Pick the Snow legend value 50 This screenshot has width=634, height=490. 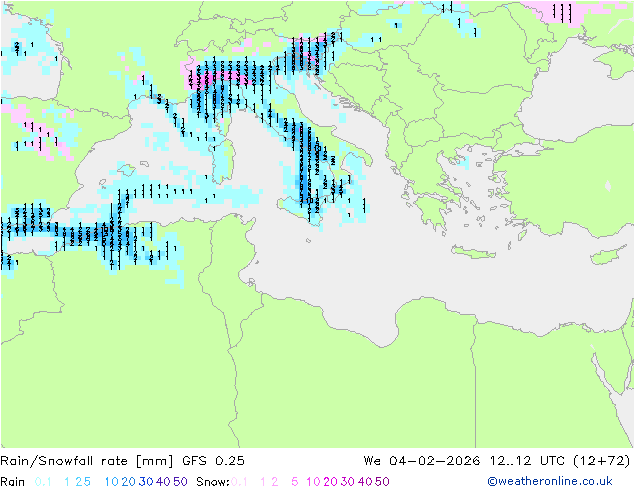(x=382, y=482)
